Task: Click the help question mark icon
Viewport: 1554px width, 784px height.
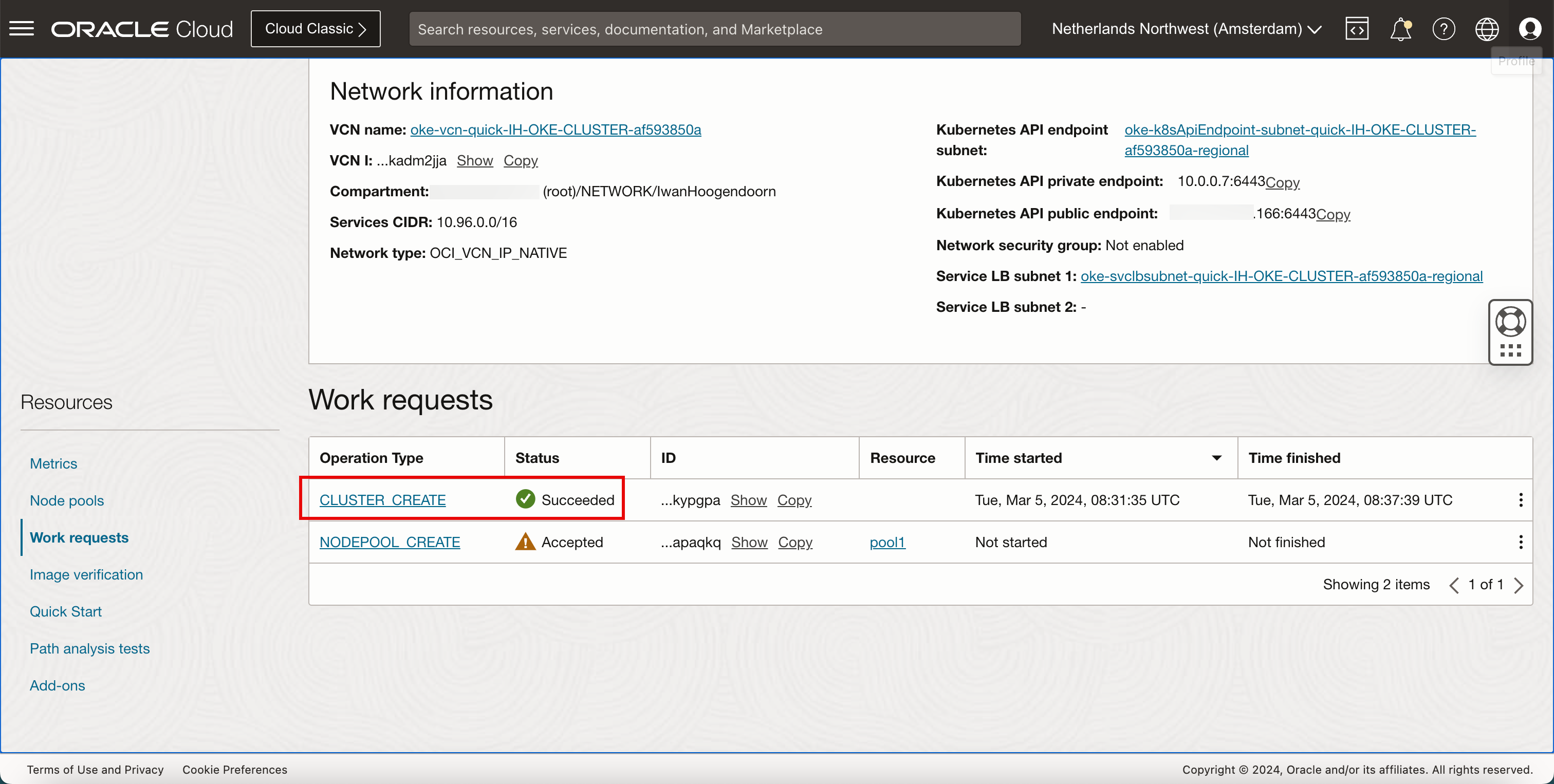Action: tap(1444, 28)
